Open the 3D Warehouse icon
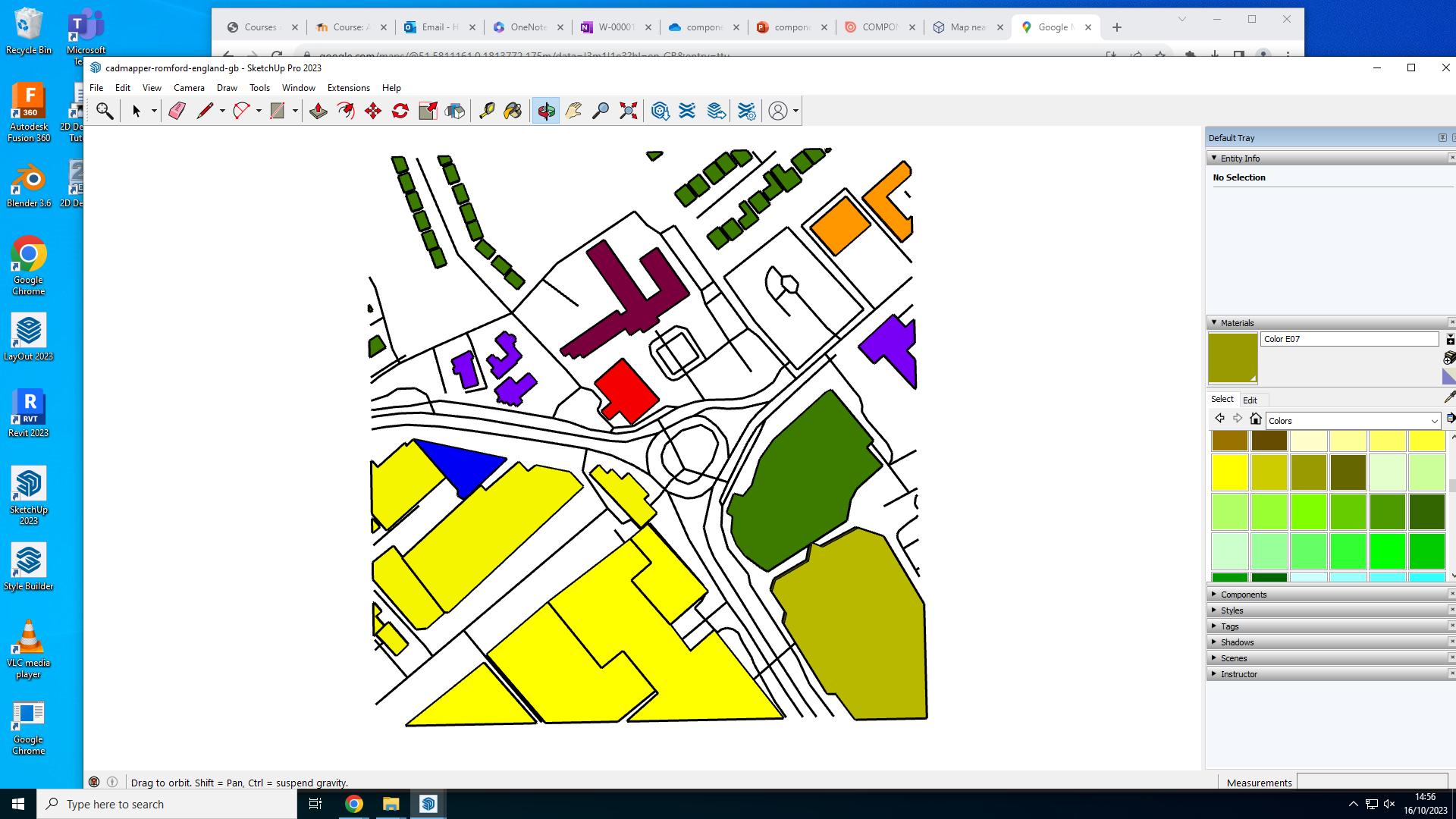Viewport: 1456px width, 819px height. click(x=660, y=111)
